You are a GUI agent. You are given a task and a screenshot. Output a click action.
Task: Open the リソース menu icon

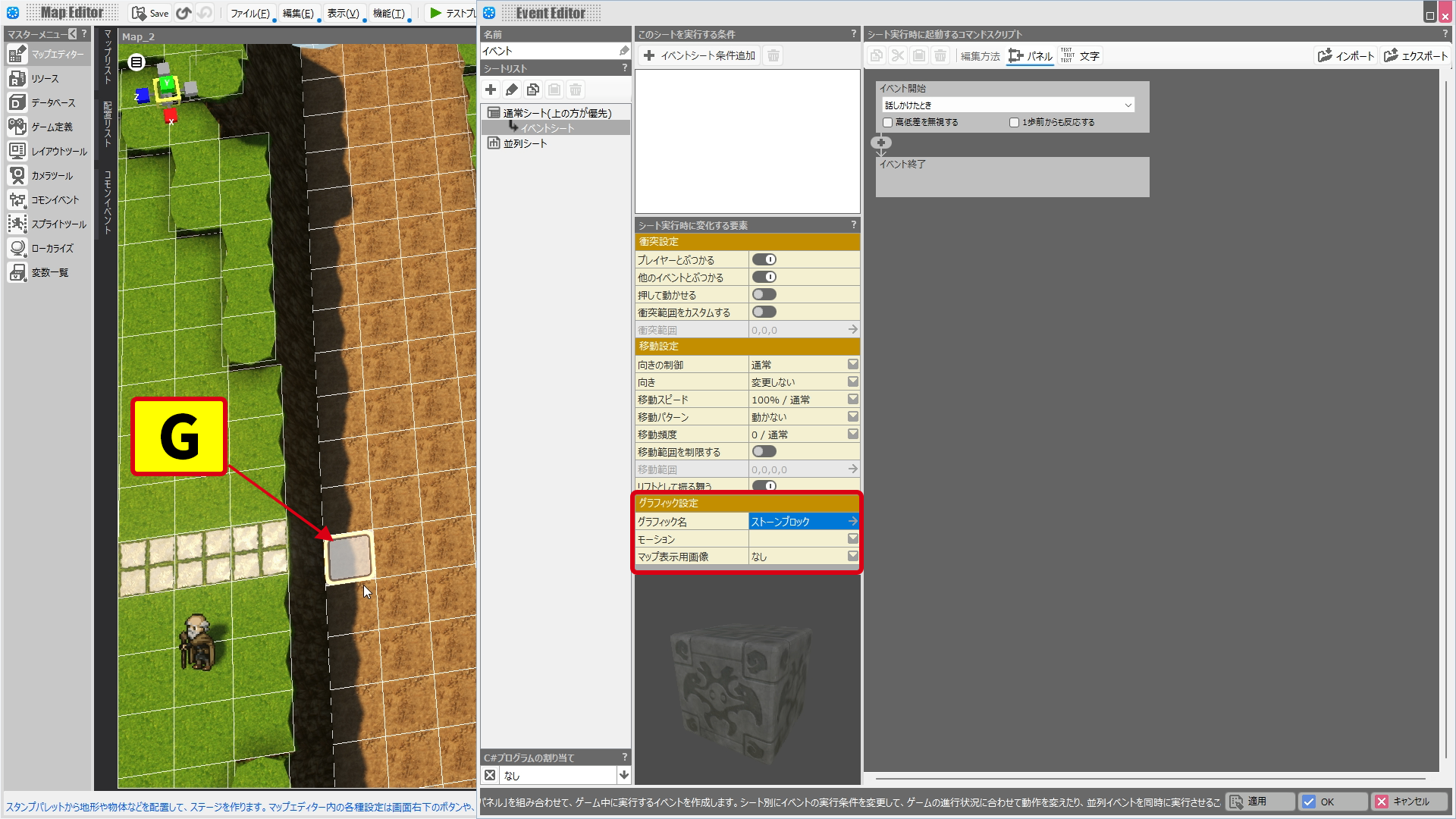coord(17,78)
